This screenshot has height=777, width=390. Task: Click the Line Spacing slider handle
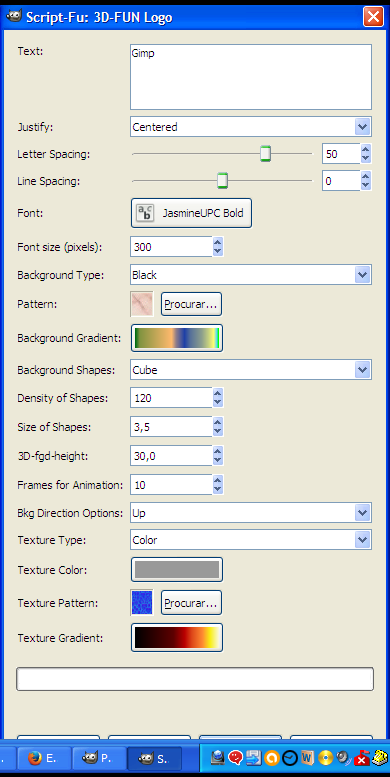click(223, 181)
